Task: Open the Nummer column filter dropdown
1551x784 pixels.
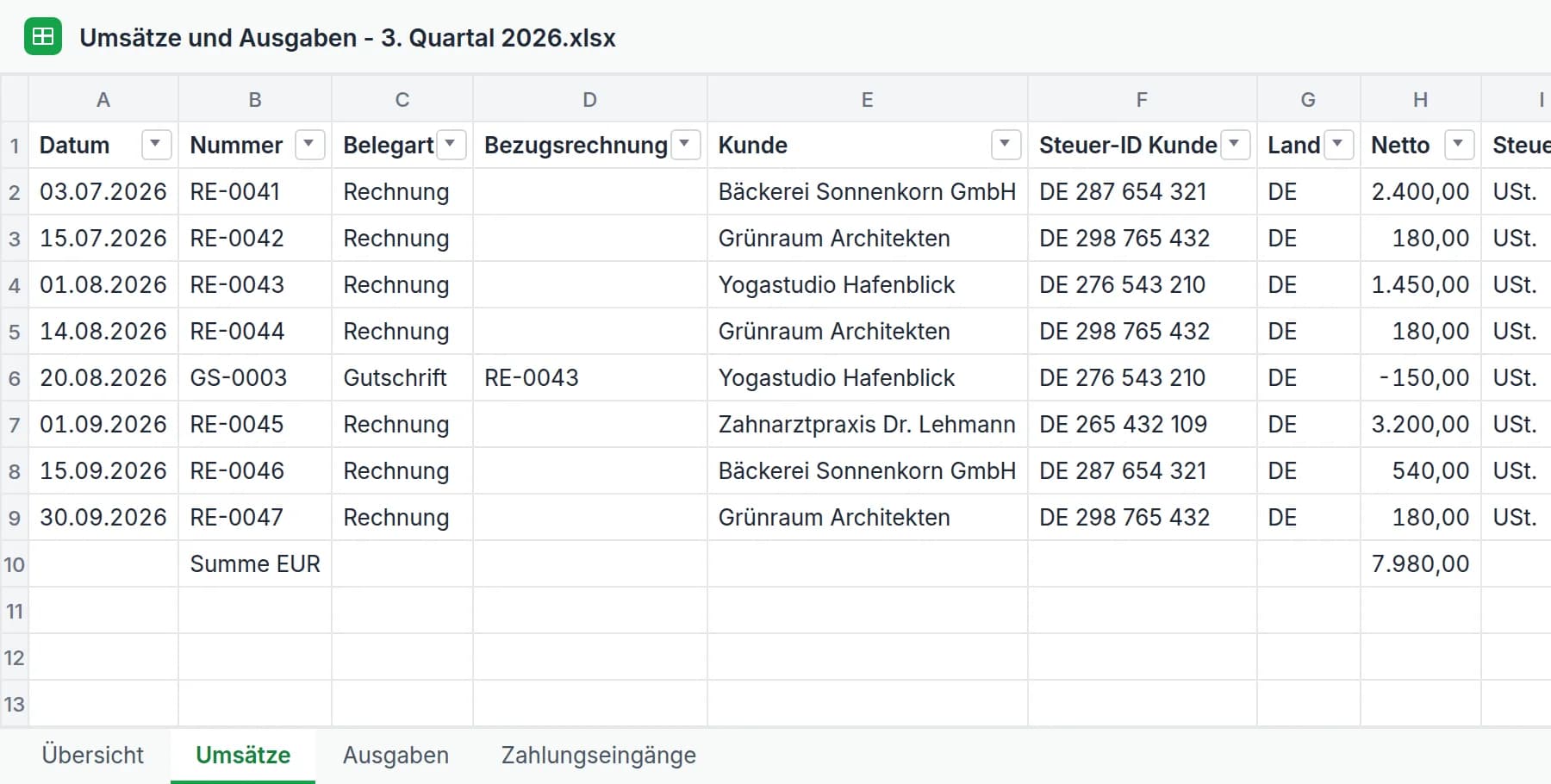Action: [309, 145]
